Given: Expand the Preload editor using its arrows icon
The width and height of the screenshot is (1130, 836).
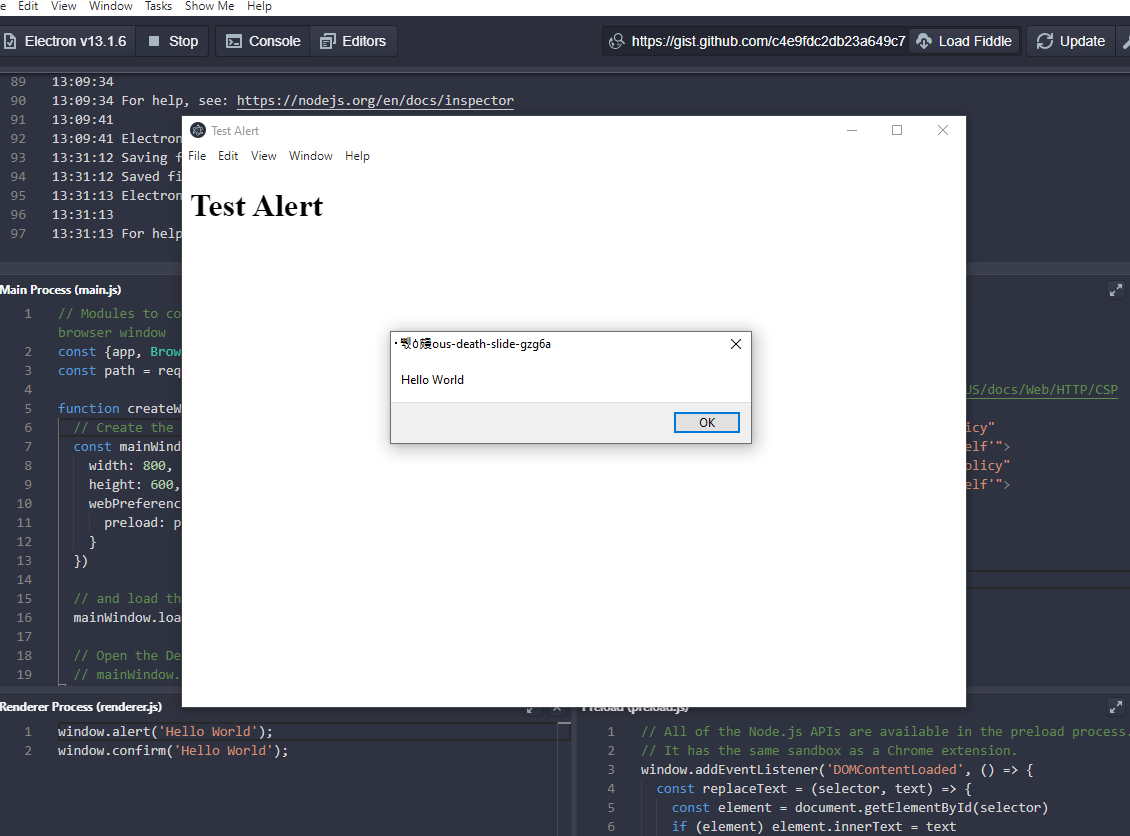Looking at the screenshot, I should [1115, 707].
